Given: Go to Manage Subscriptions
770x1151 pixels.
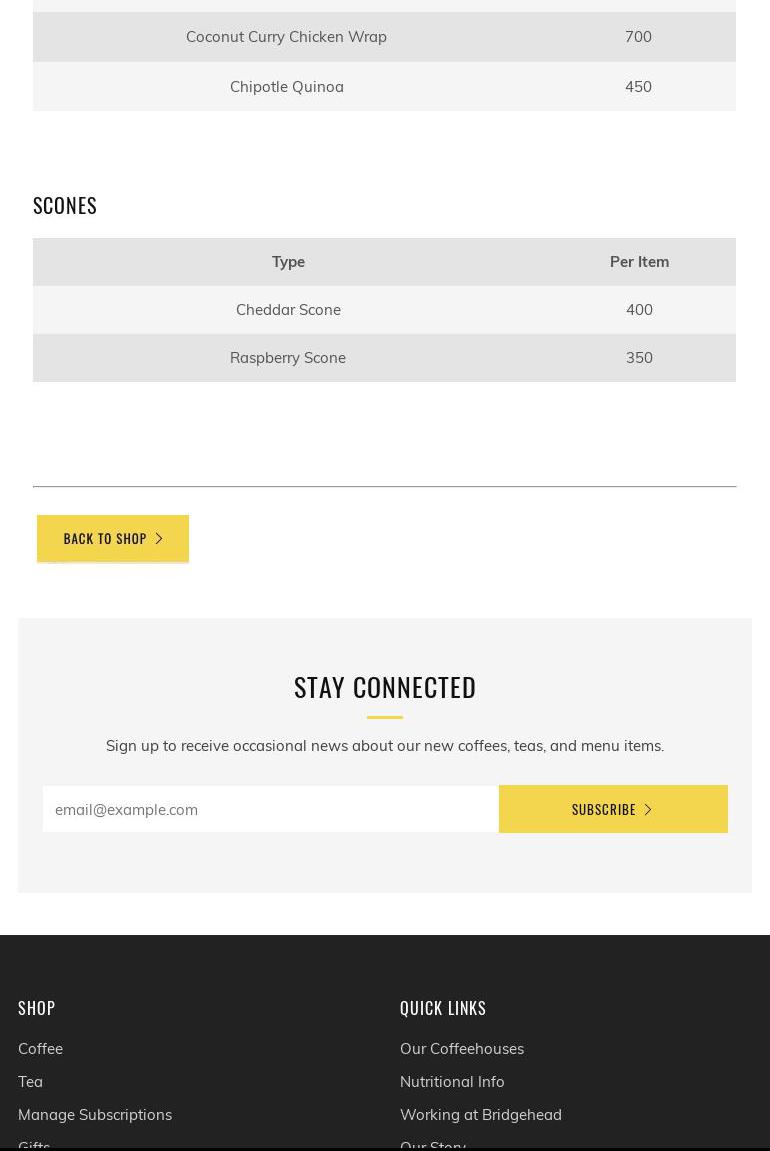Looking at the screenshot, I should [95, 1114].
